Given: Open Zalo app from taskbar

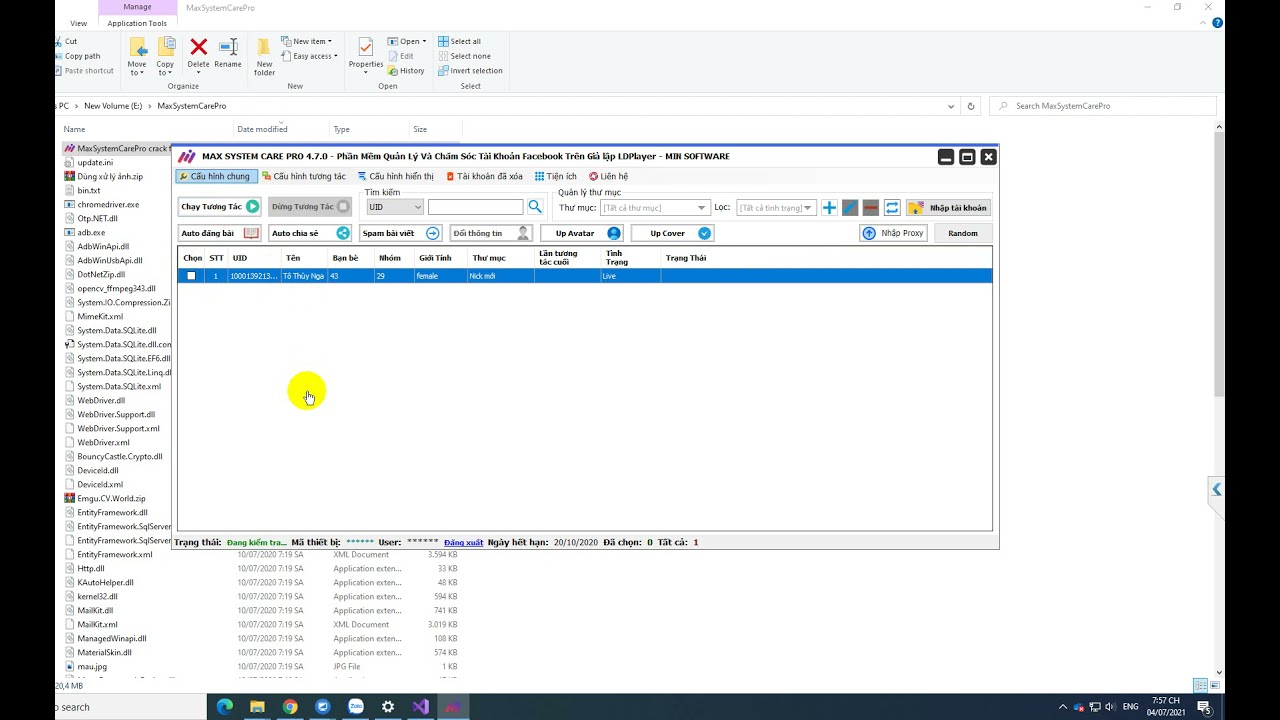Looking at the screenshot, I should (355, 707).
